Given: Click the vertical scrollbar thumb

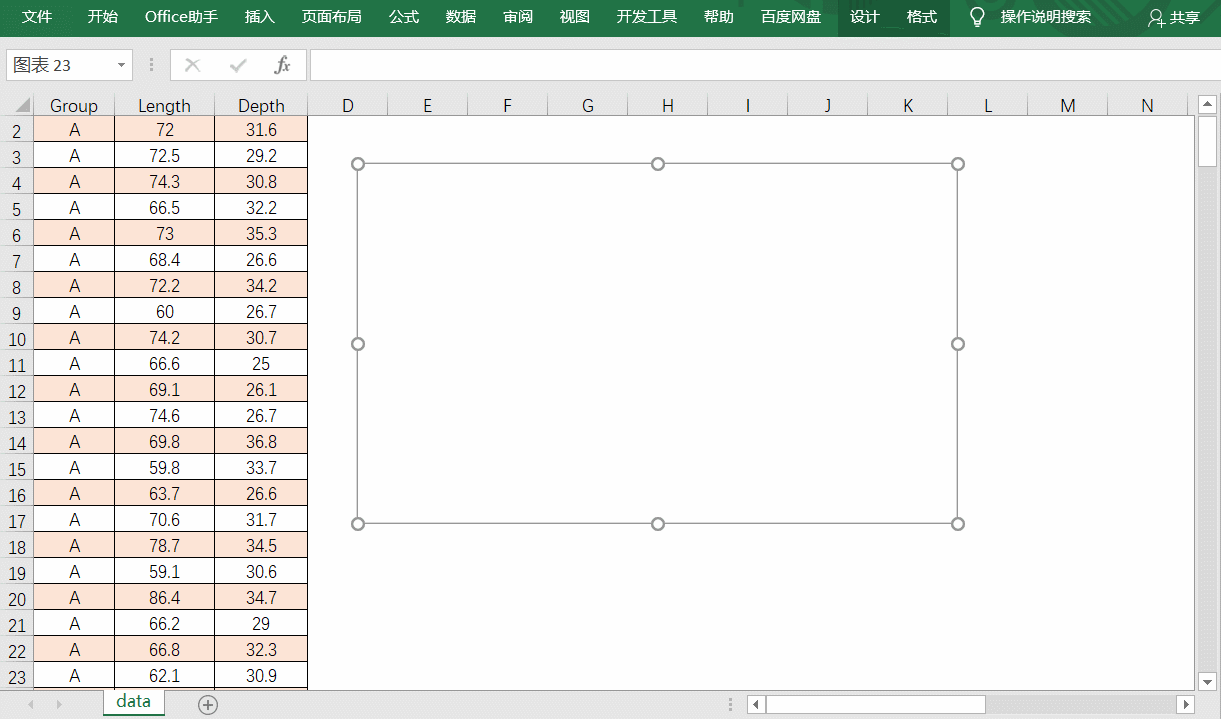Looking at the screenshot, I should pyautogui.click(x=1207, y=141).
